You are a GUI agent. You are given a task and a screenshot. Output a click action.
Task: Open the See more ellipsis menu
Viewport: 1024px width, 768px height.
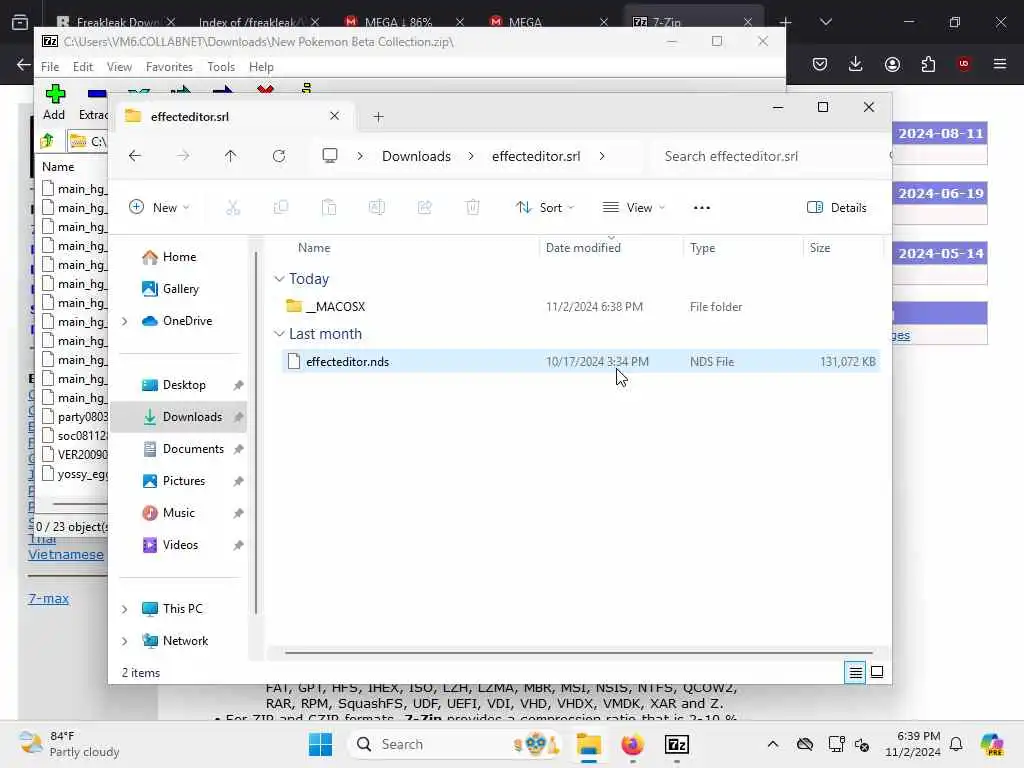(701, 208)
